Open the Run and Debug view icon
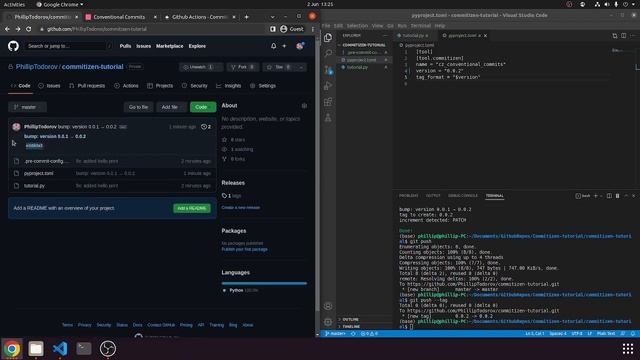 click(328, 86)
